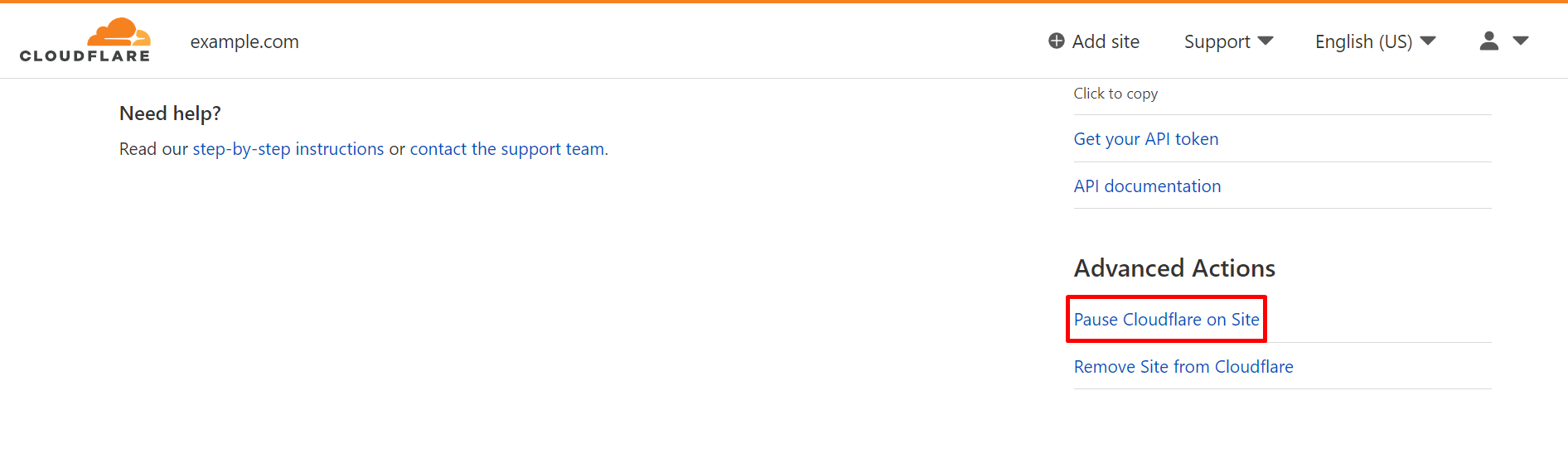Select the example.com site name
The image size is (1568, 463).
pos(244,41)
